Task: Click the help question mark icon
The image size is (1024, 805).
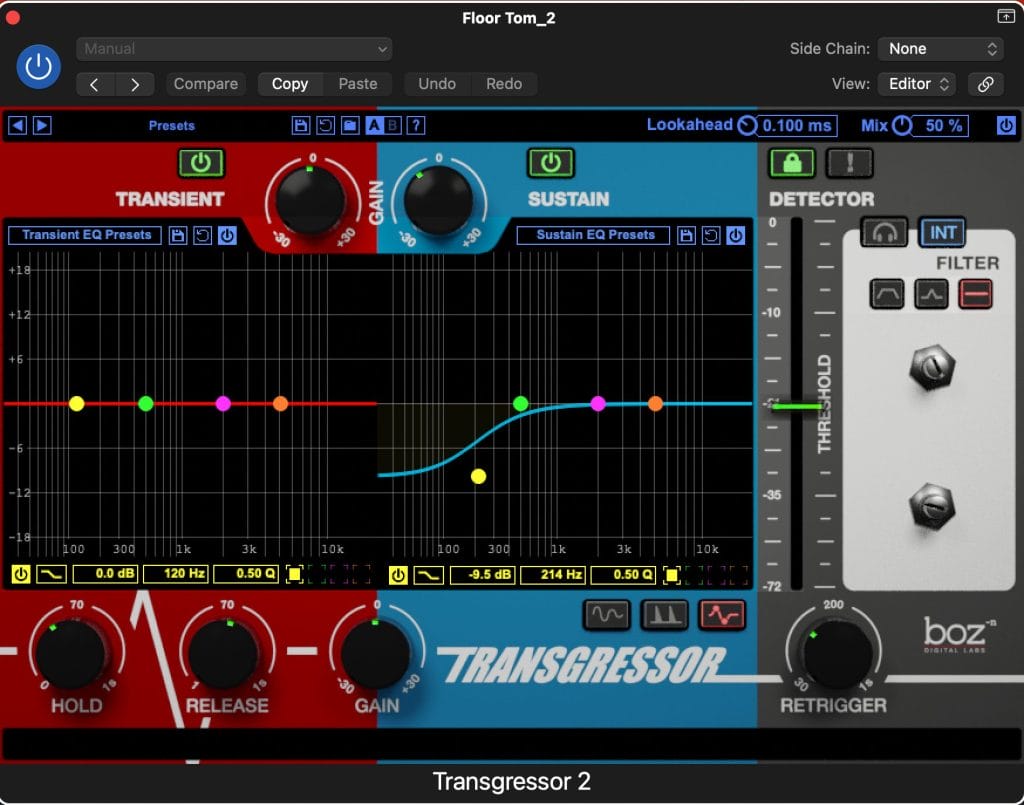Action: 417,125
